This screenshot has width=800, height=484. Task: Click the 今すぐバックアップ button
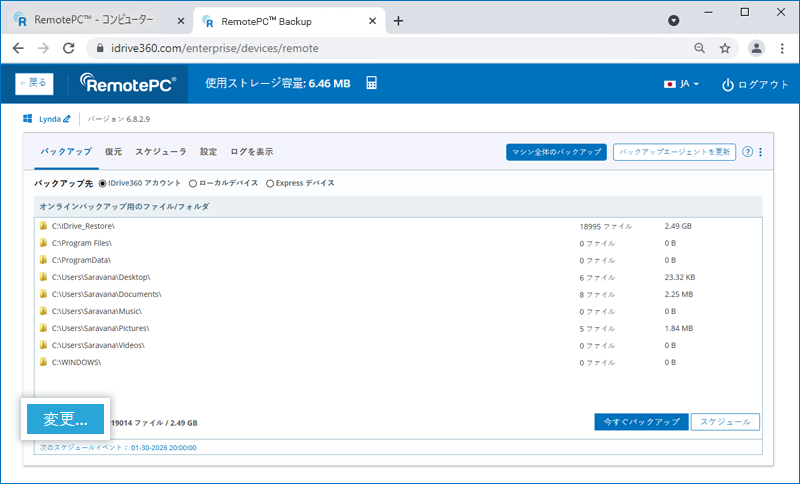641,422
